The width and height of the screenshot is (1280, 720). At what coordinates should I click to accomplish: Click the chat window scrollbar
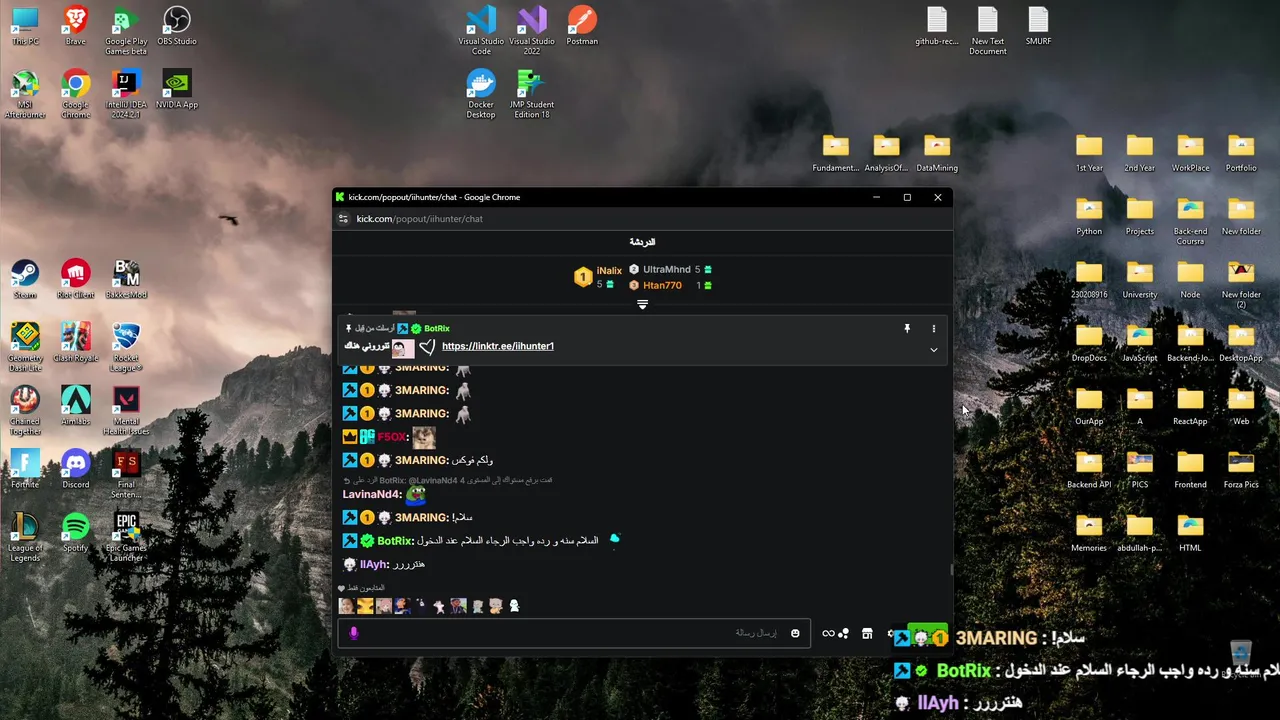click(951, 570)
